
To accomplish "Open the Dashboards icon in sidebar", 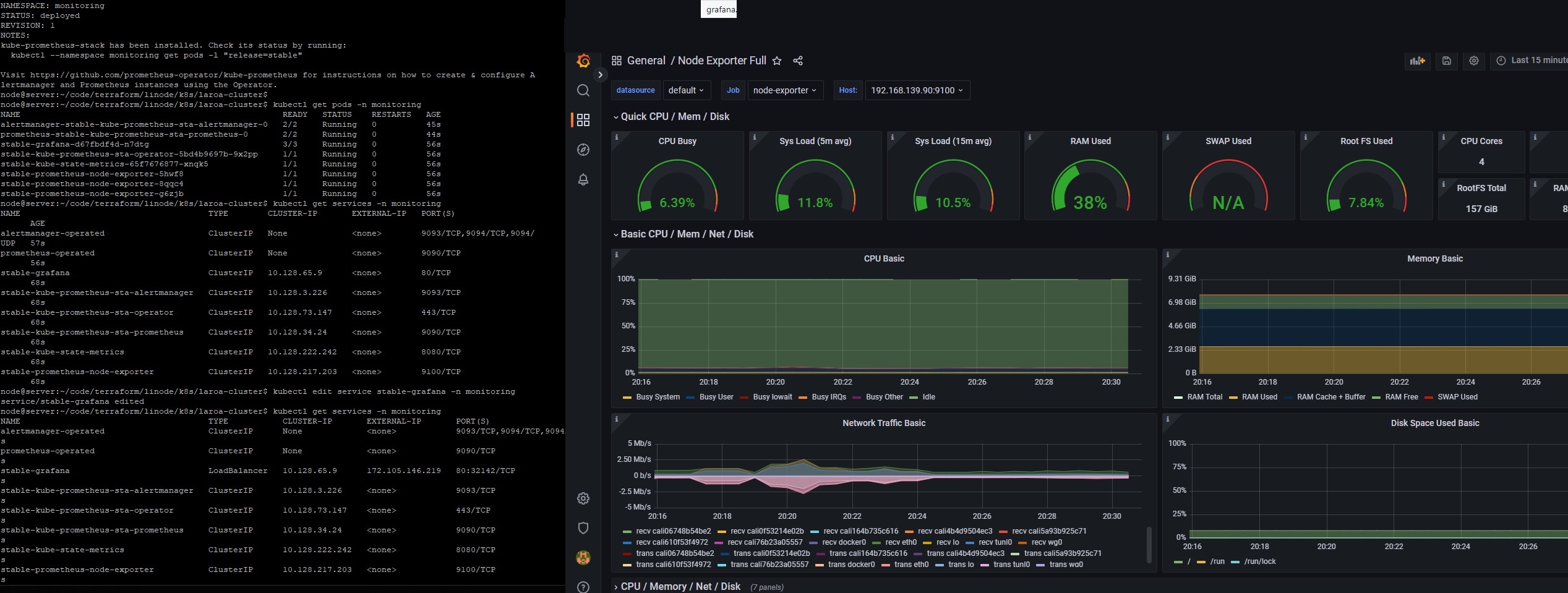I will pos(583,120).
